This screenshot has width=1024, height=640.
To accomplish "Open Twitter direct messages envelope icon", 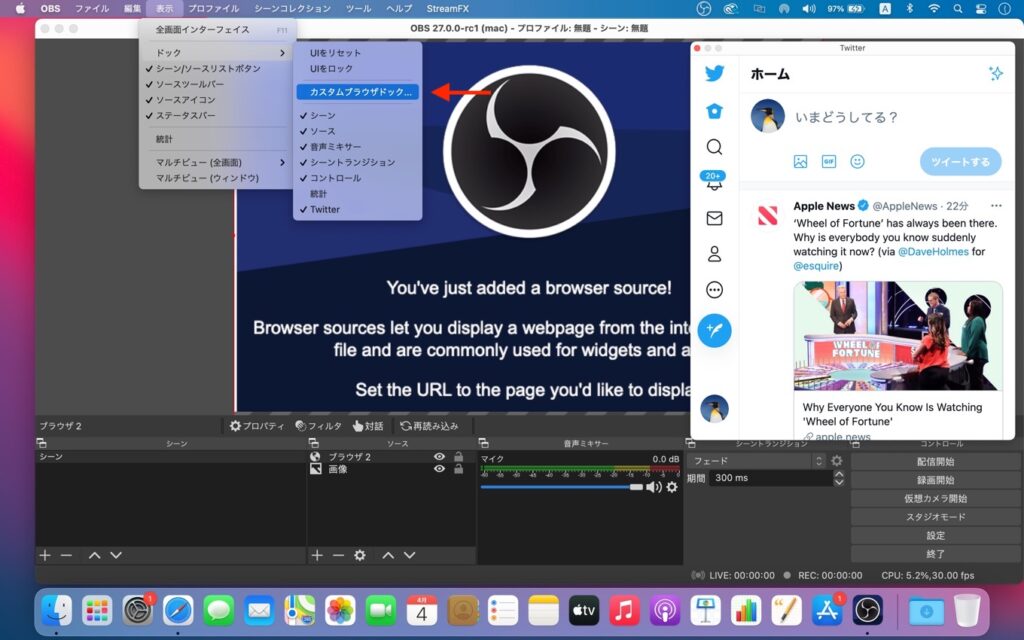I will tap(714, 217).
